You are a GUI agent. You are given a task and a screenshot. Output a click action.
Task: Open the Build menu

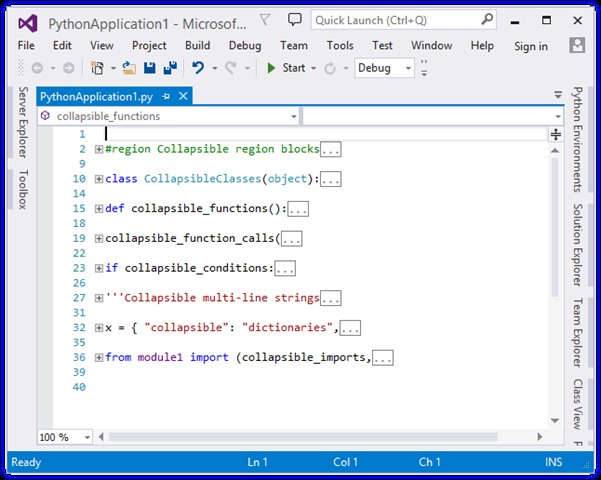197,45
